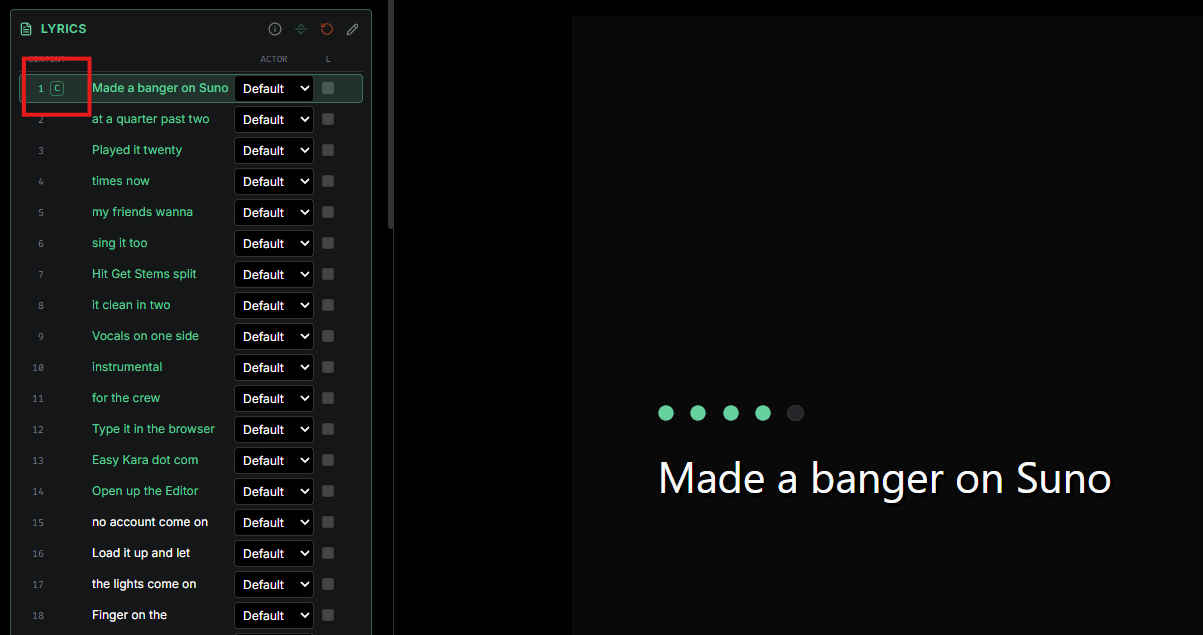Choose actor for the "instrumental" line
This screenshot has height=635, width=1203.
pos(274,367)
